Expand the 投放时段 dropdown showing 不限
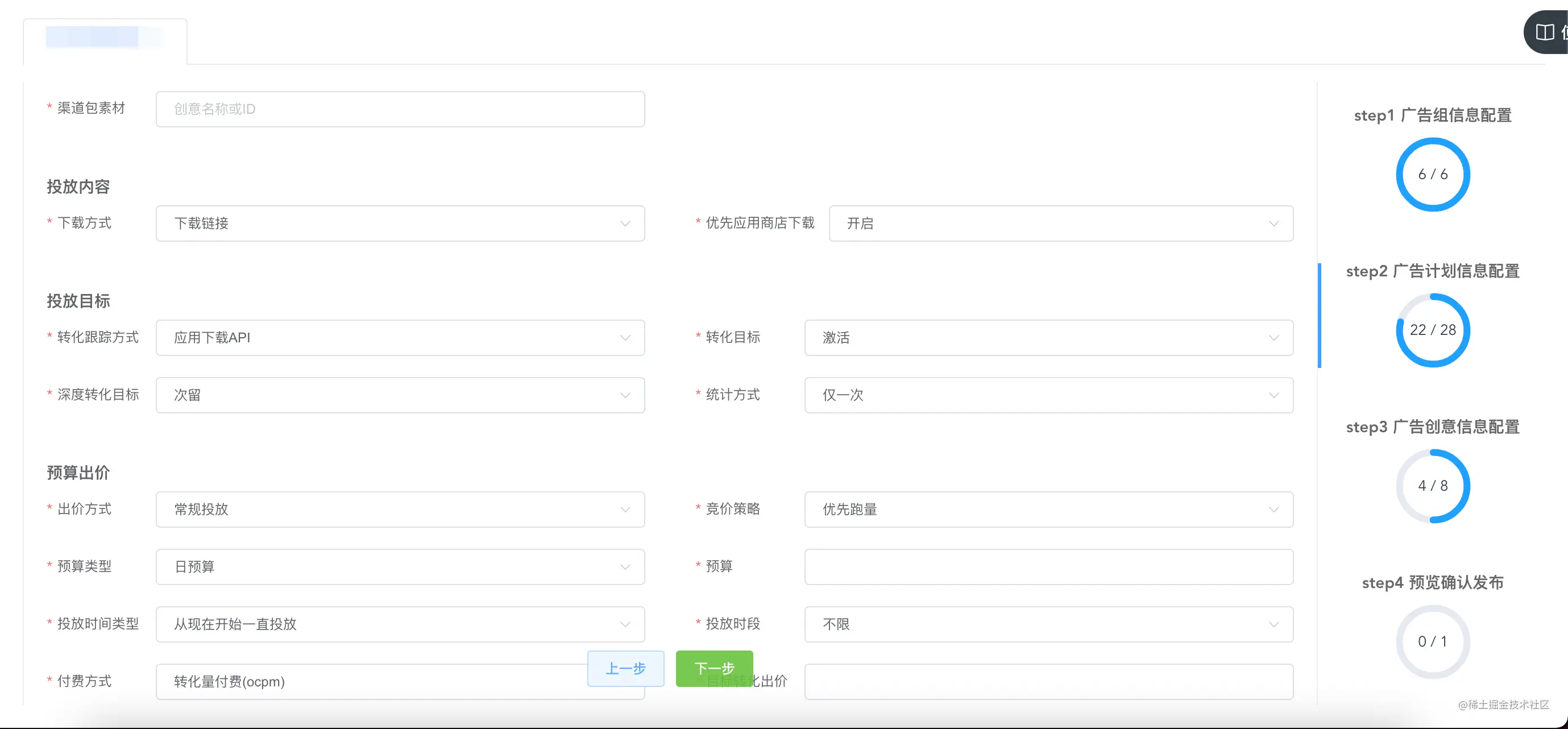This screenshot has height=729, width=1568. [1048, 624]
